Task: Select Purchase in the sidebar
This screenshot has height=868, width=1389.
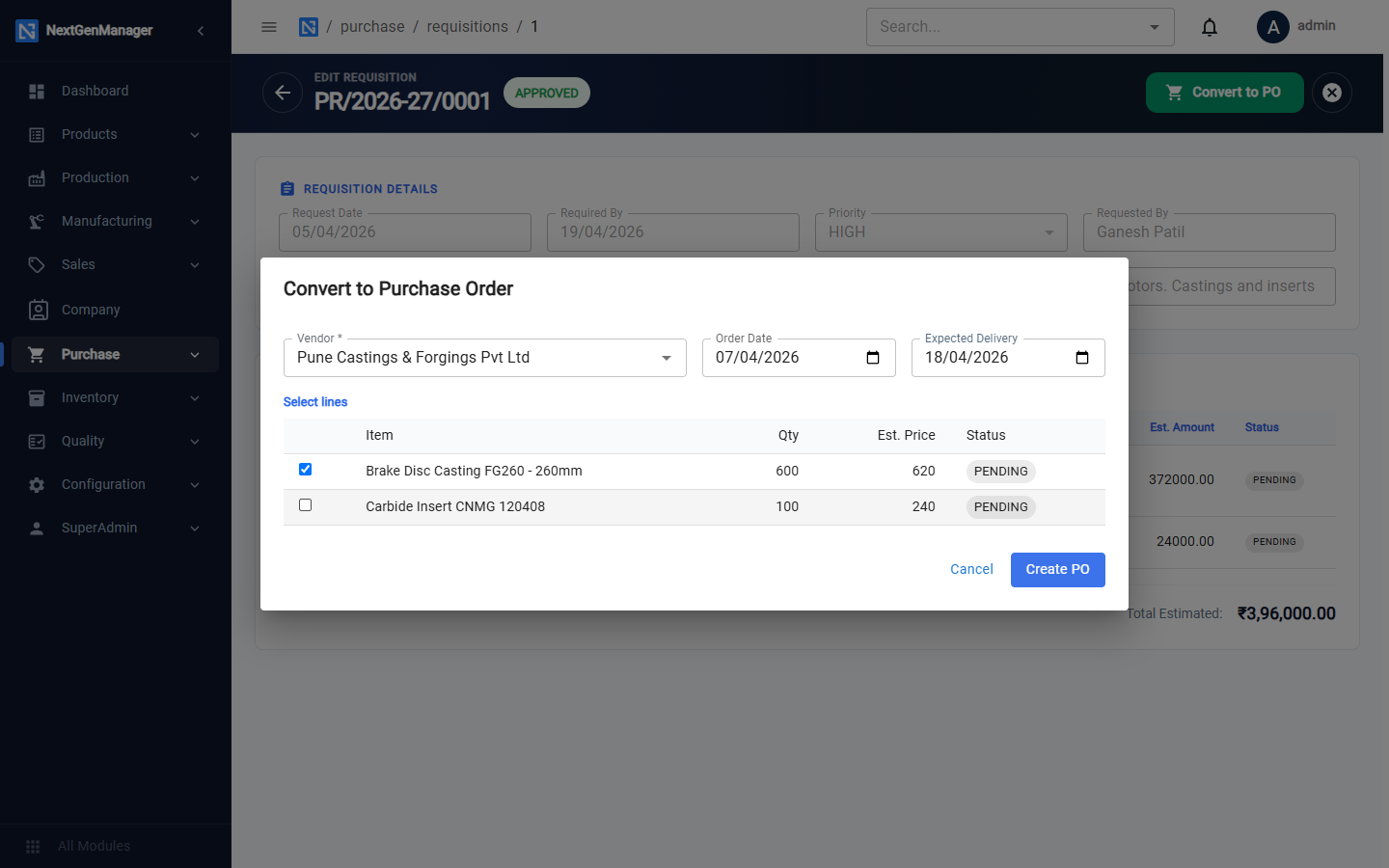Action: (x=116, y=354)
